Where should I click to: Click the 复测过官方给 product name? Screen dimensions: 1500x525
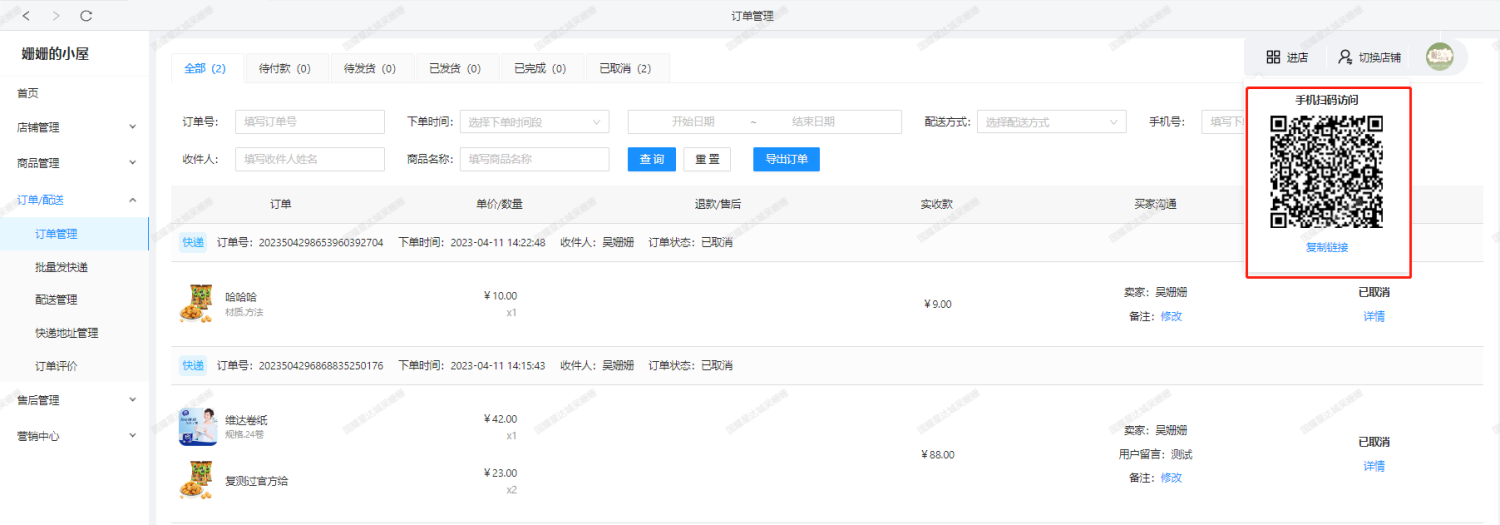point(257,481)
